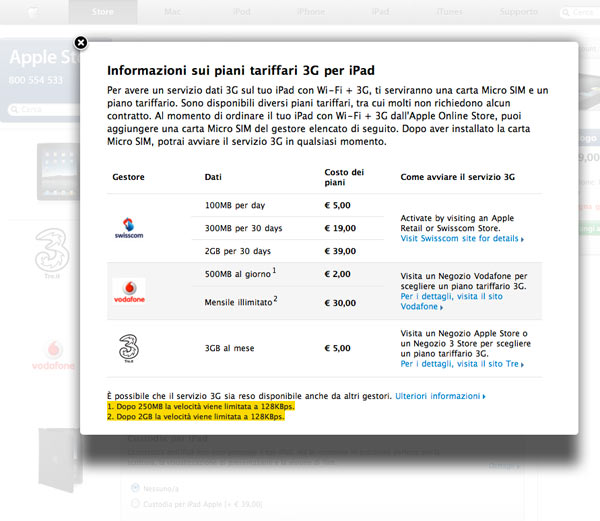
Task: Click the Vodafone logo in the table
Action: coord(130,291)
